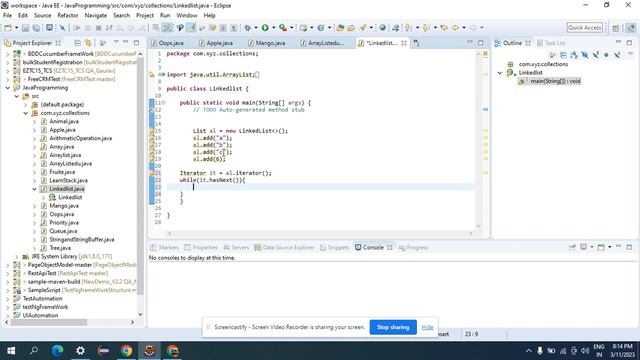Click the Open Perspective icon
The height and width of the screenshot is (360, 640).
point(616,28)
